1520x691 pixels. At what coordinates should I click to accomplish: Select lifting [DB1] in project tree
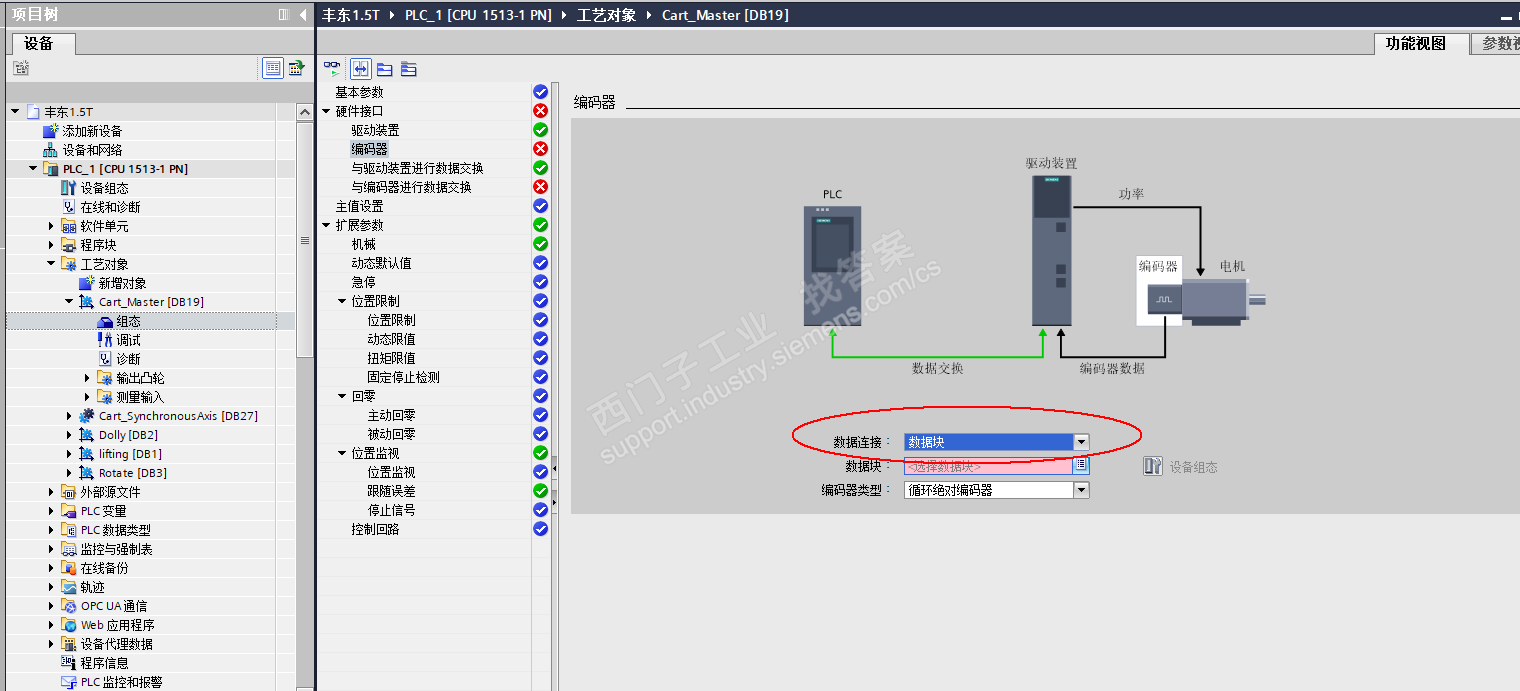(130, 454)
